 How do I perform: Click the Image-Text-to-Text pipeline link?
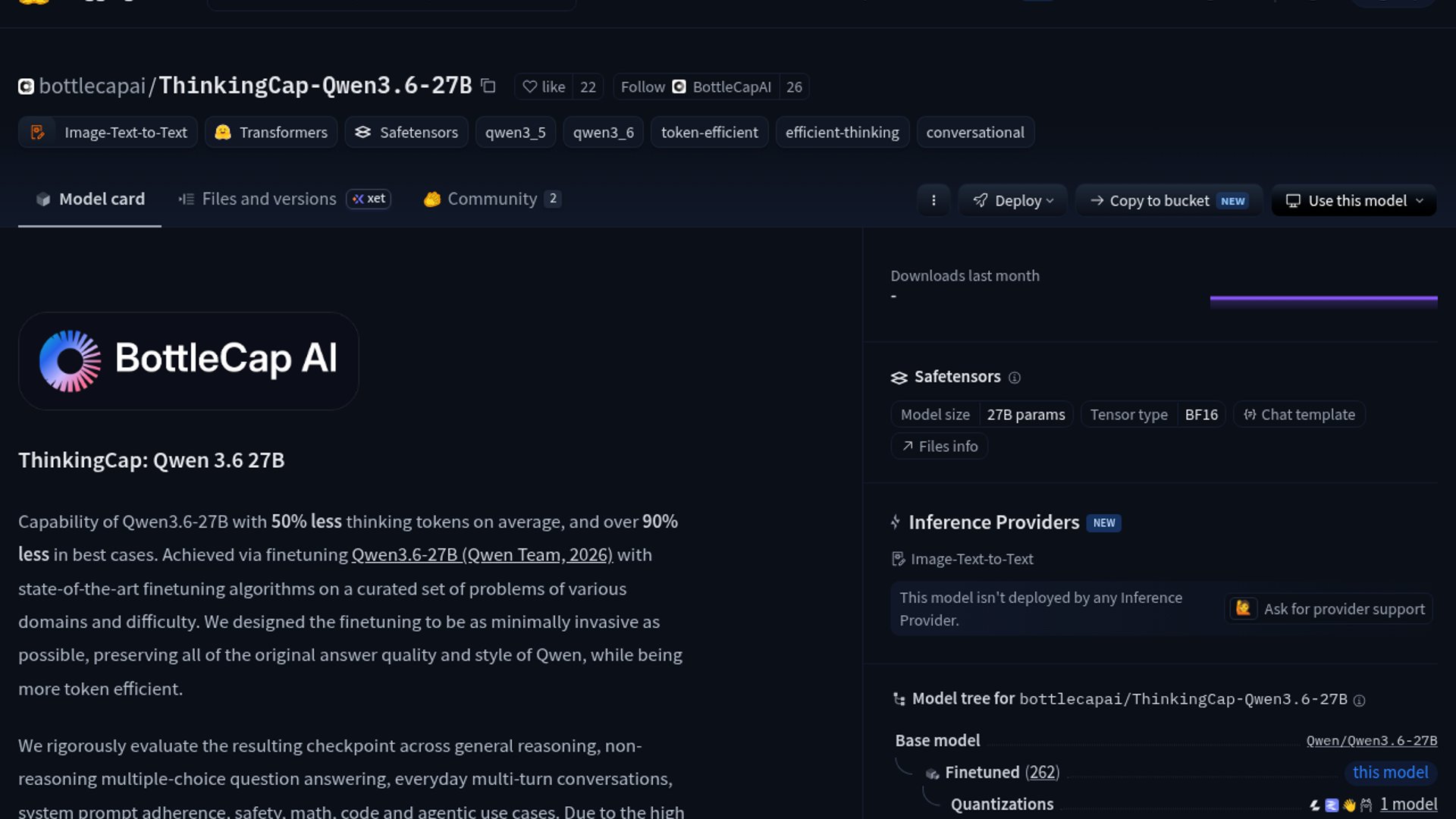[x=962, y=559]
